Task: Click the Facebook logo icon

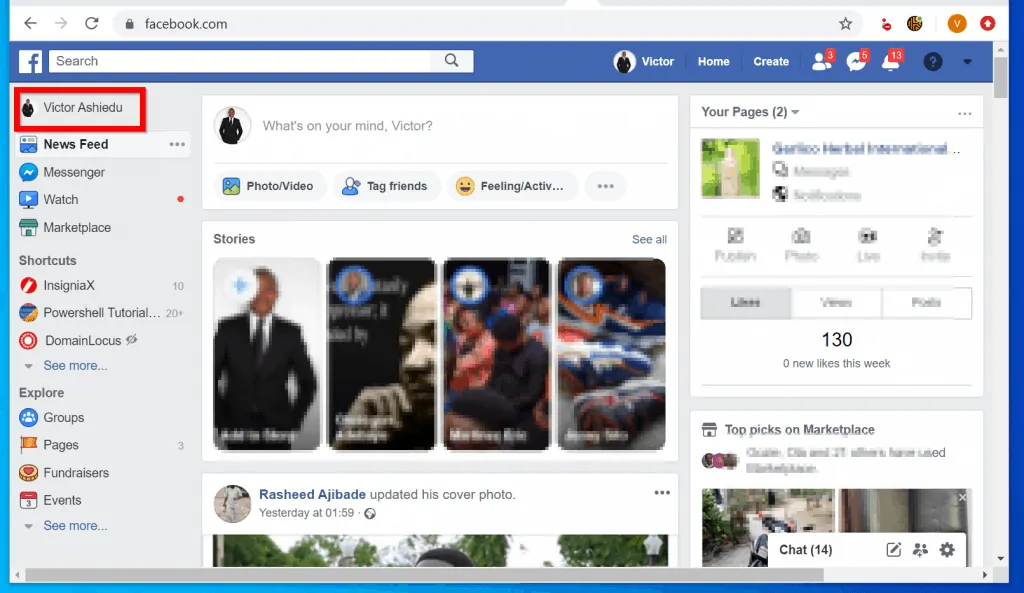Action: pyautogui.click(x=30, y=61)
